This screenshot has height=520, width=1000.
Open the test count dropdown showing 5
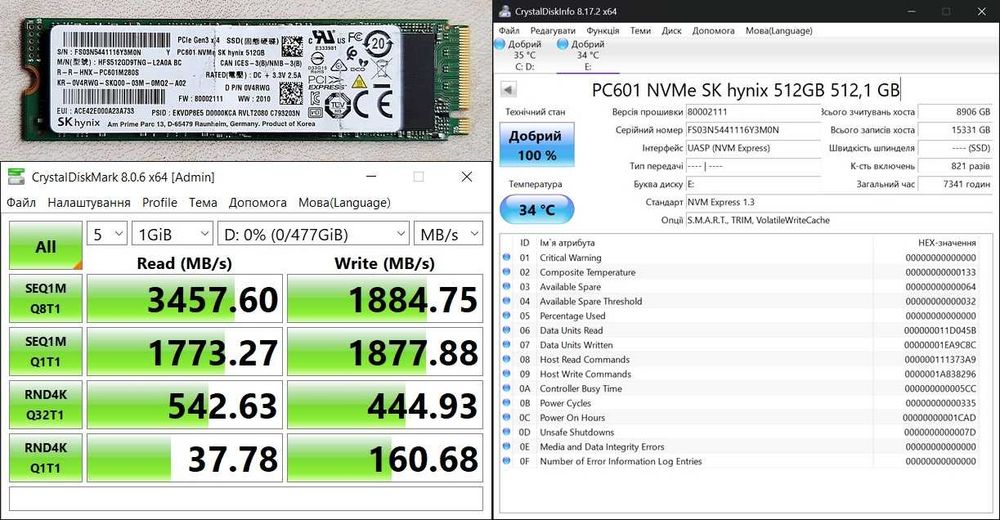(x=107, y=234)
